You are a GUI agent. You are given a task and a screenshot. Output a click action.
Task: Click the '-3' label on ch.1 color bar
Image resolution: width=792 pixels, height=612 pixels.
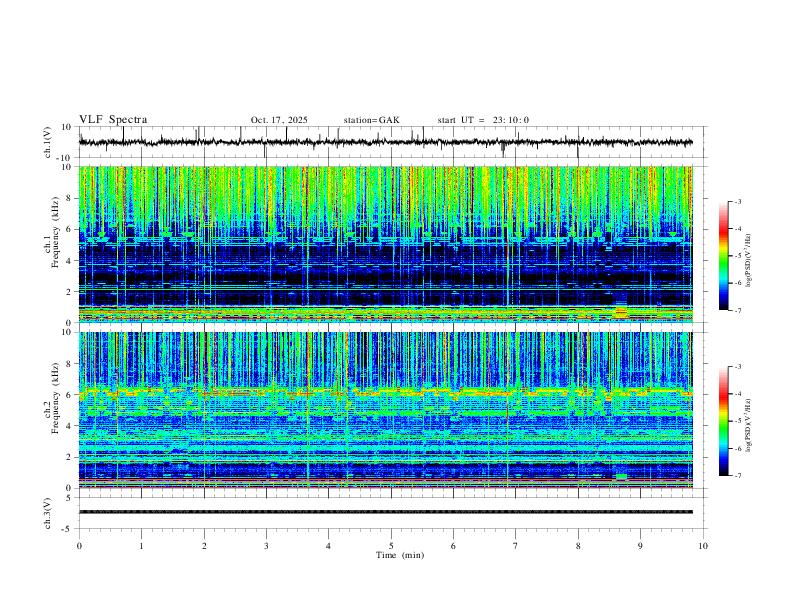pyautogui.click(x=737, y=202)
